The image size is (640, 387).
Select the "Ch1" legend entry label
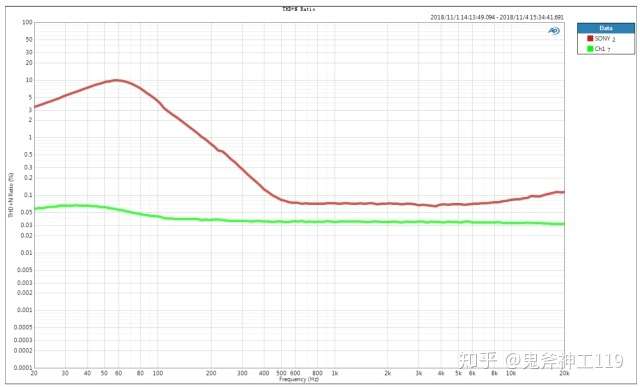click(x=600, y=49)
